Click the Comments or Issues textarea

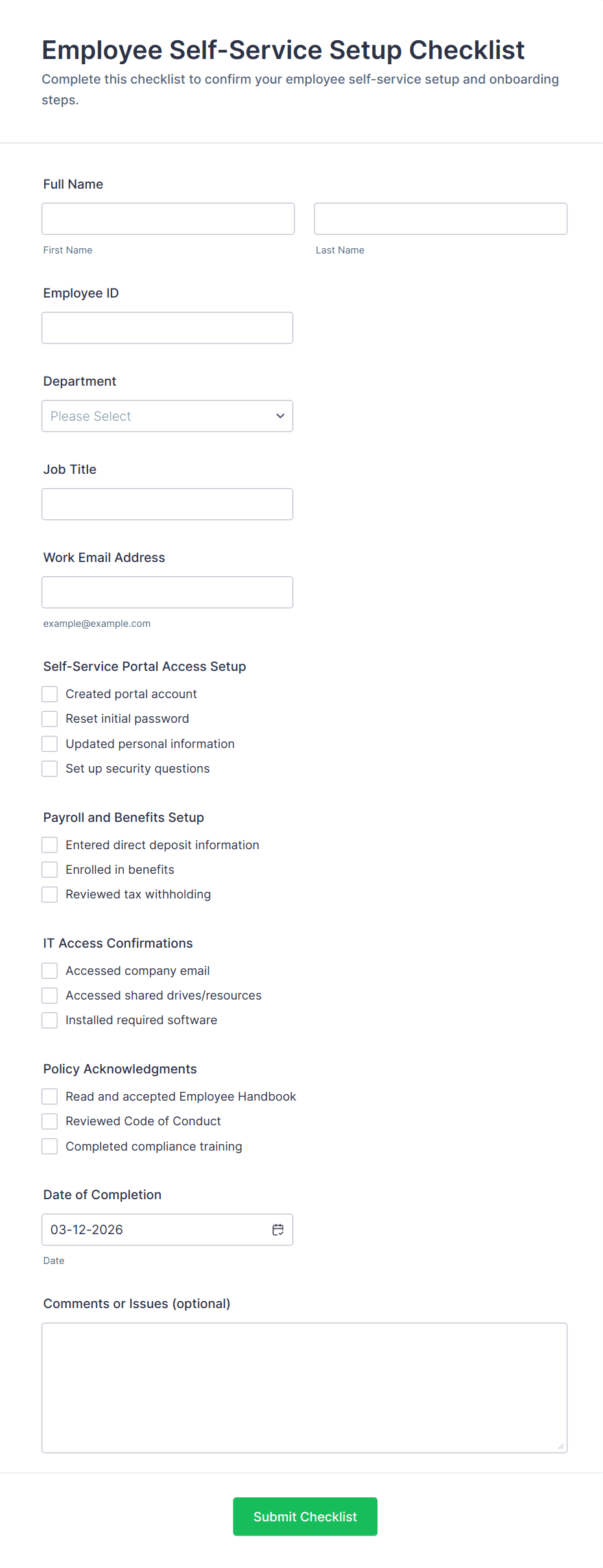tap(304, 1388)
